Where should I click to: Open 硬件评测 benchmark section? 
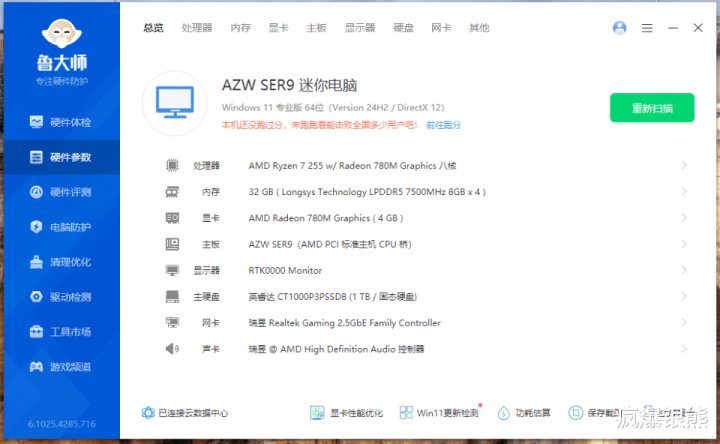(x=60, y=192)
